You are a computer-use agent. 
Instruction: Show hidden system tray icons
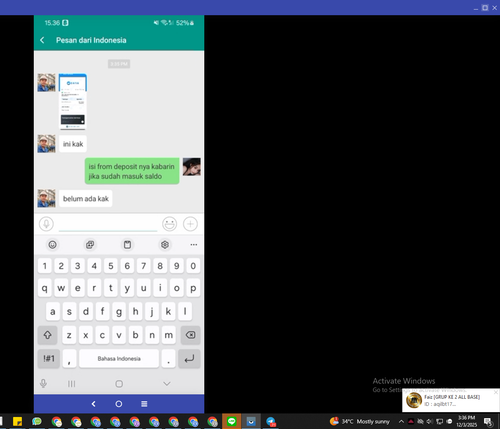[401, 421]
